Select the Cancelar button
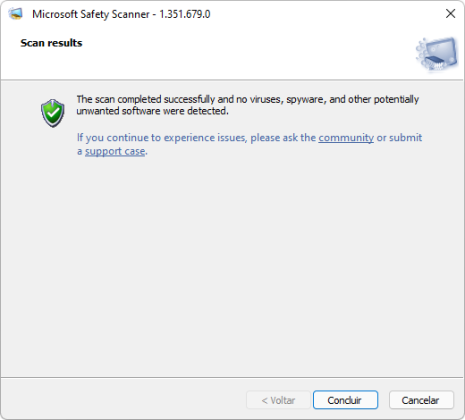This screenshot has height=420, width=465. click(421, 400)
